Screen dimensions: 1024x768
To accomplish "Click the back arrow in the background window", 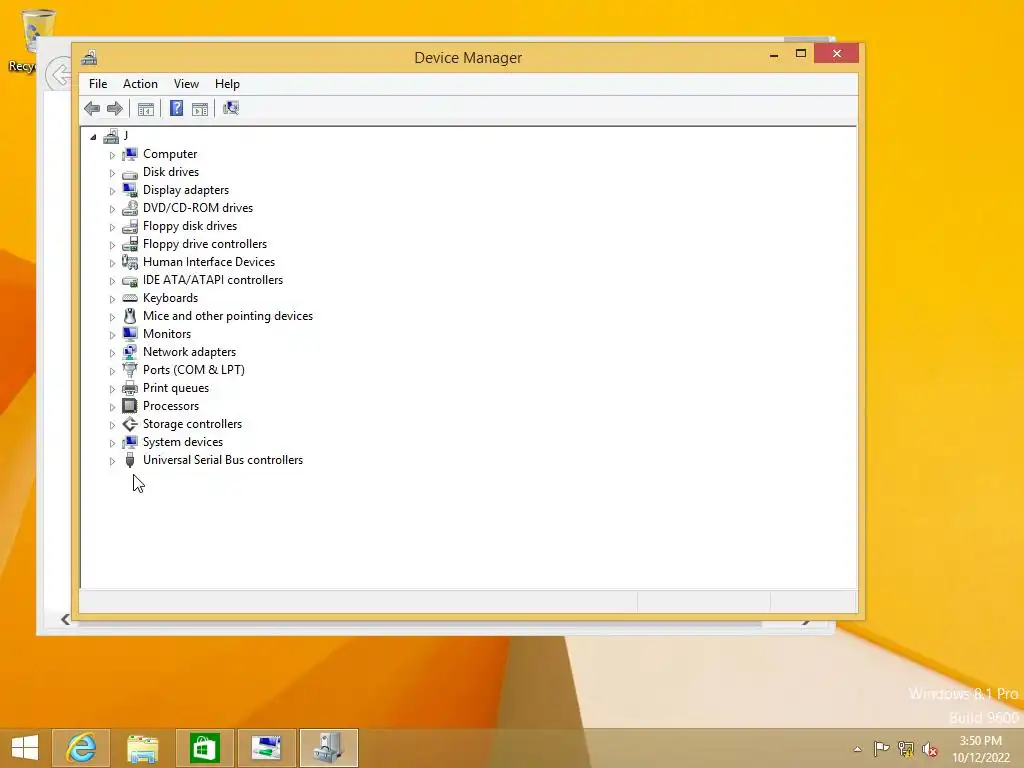I will (57, 74).
